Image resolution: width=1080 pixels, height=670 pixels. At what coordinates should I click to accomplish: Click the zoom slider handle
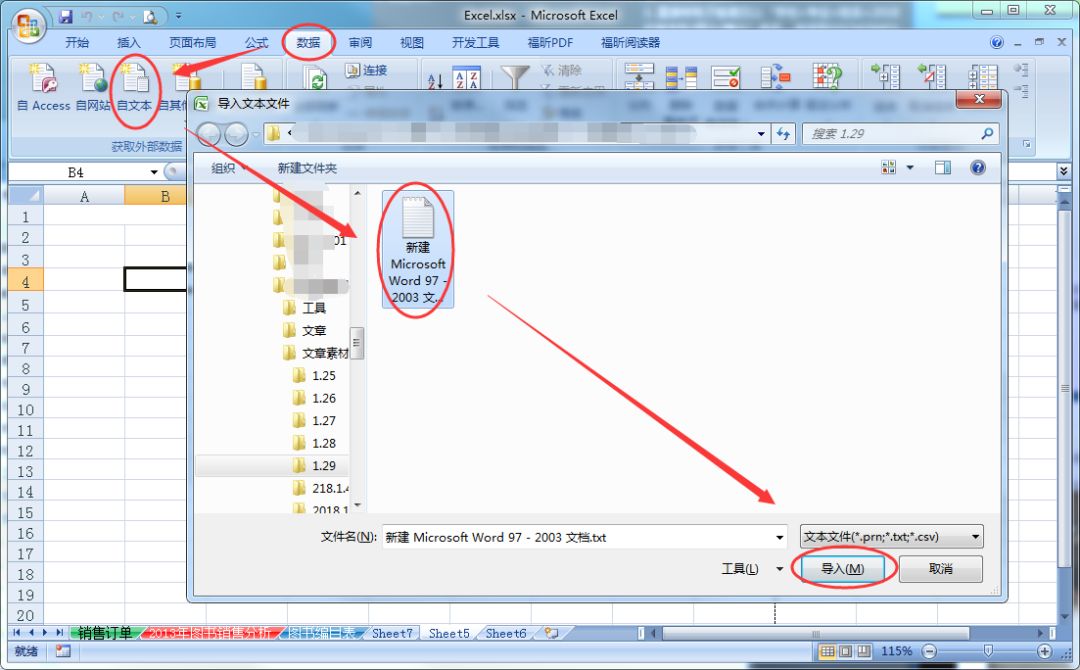coord(988,651)
